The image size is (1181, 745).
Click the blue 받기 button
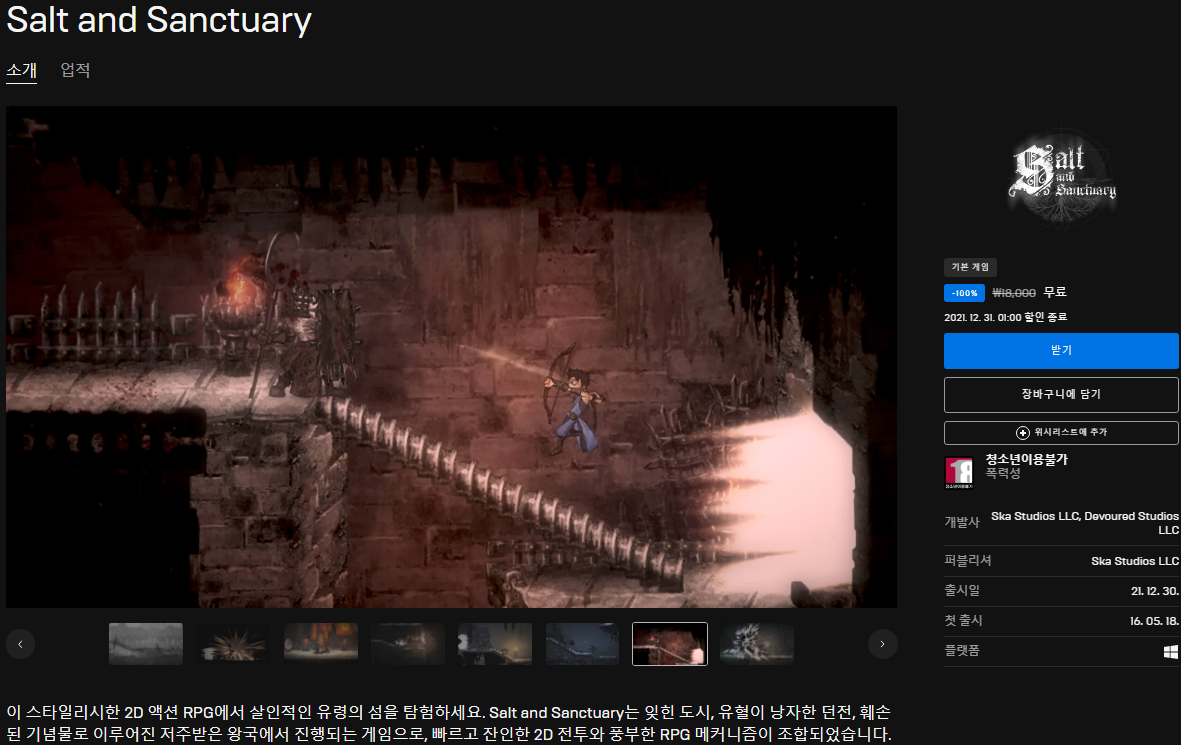pos(1060,351)
